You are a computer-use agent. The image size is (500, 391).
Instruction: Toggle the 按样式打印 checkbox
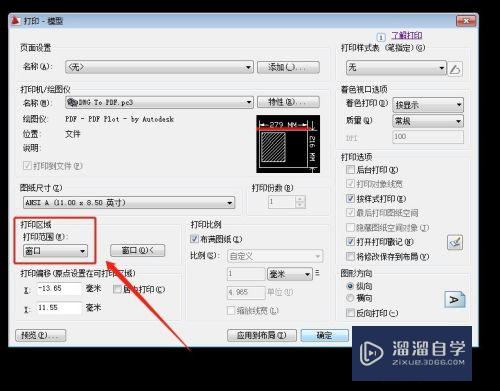click(x=350, y=199)
